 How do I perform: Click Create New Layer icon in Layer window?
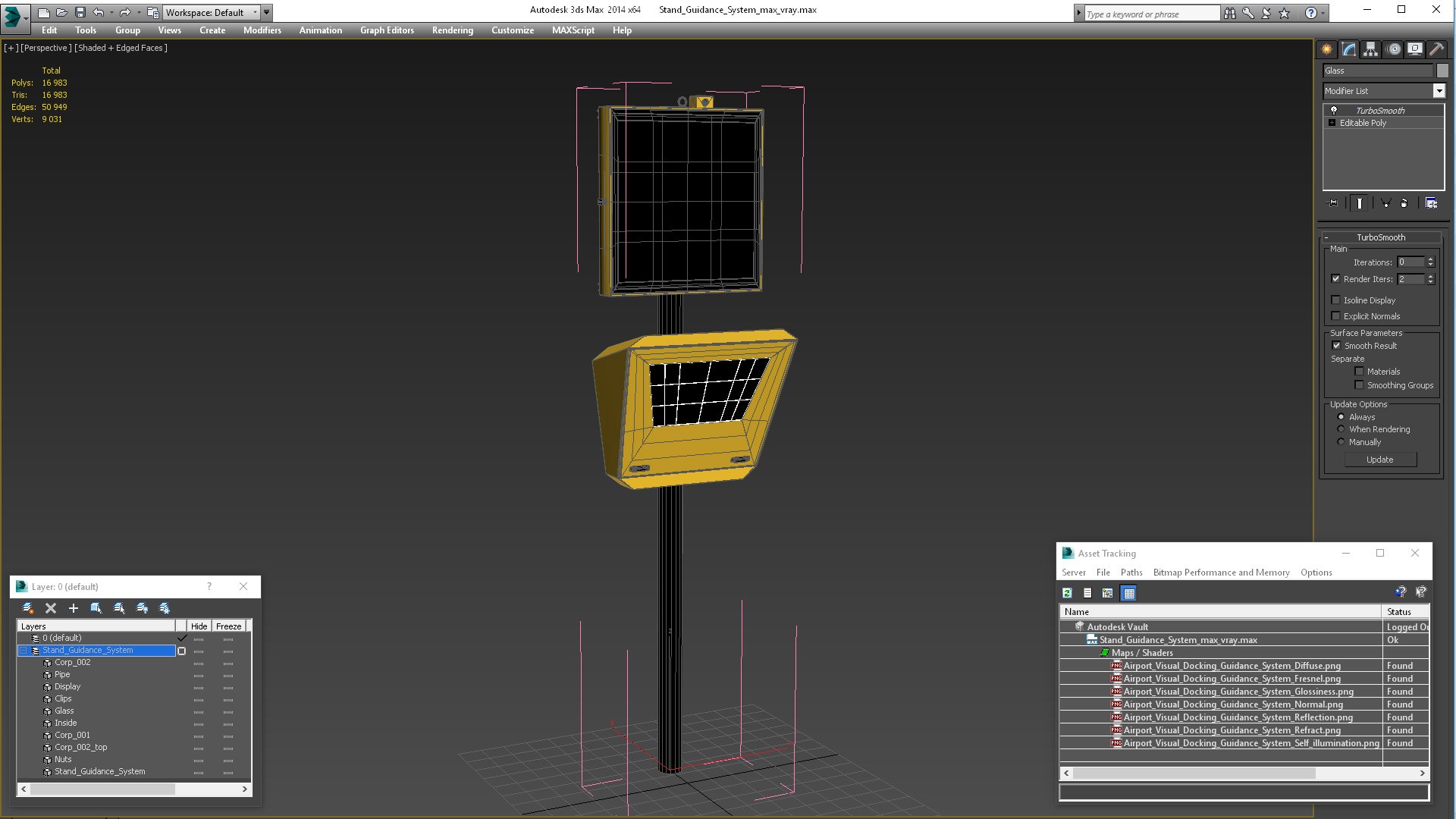click(28, 608)
